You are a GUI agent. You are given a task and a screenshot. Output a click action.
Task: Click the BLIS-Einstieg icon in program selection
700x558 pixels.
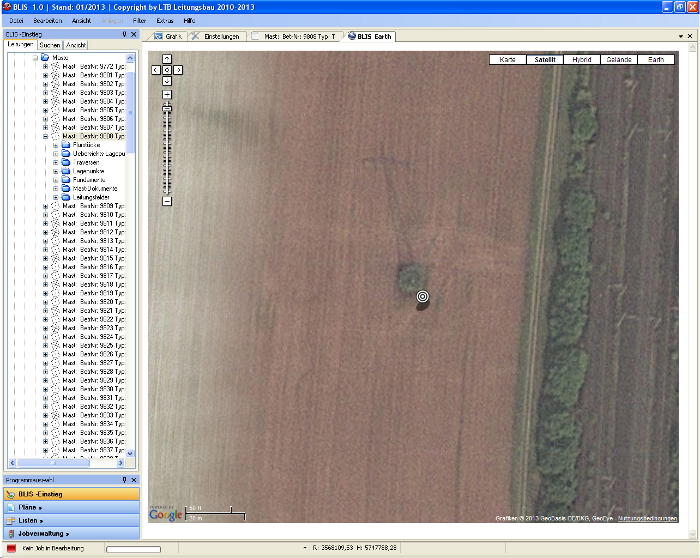pyautogui.click(x=11, y=495)
